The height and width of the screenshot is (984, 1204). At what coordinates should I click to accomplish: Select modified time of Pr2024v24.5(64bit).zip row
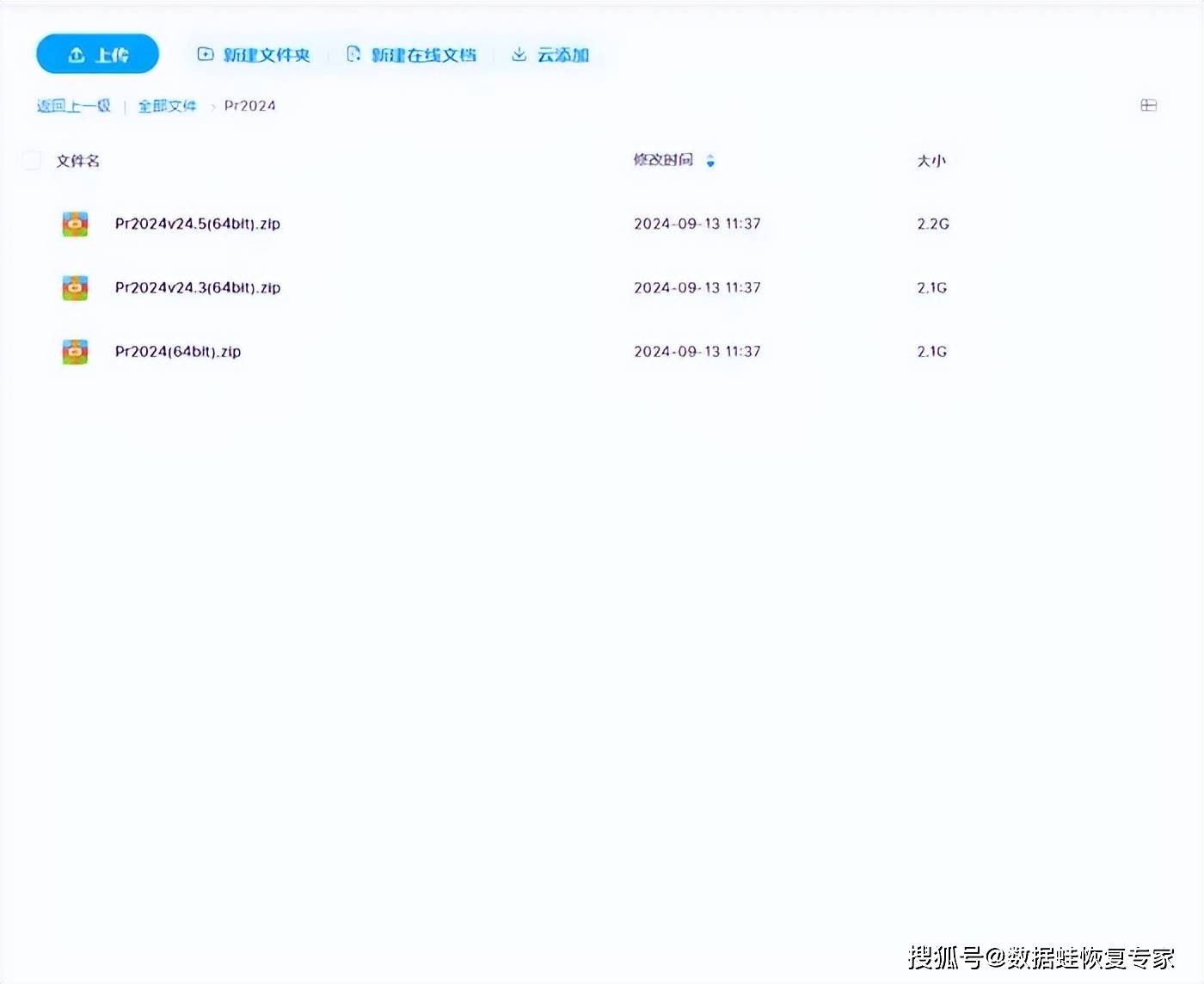click(697, 224)
